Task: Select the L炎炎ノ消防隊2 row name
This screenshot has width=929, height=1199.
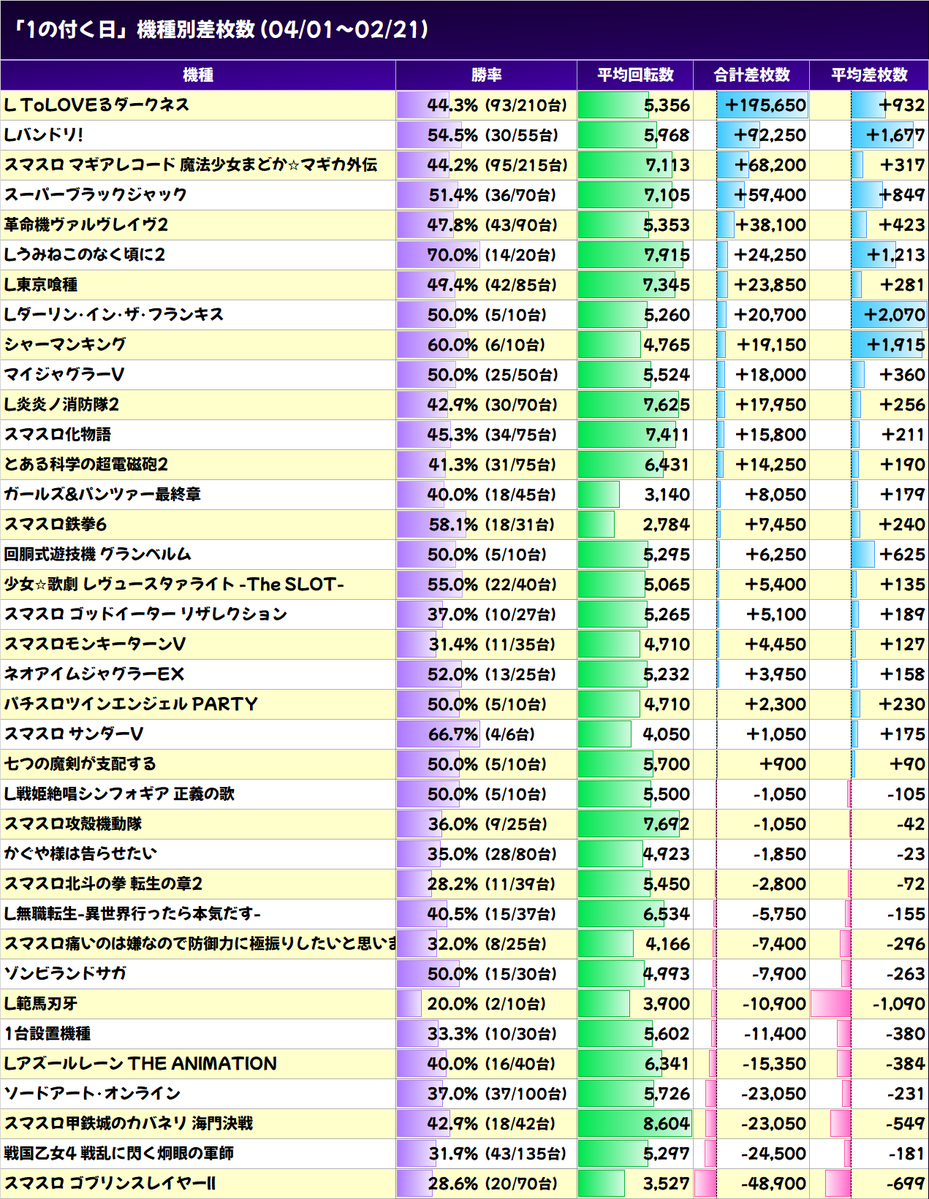Action: (61, 405)
